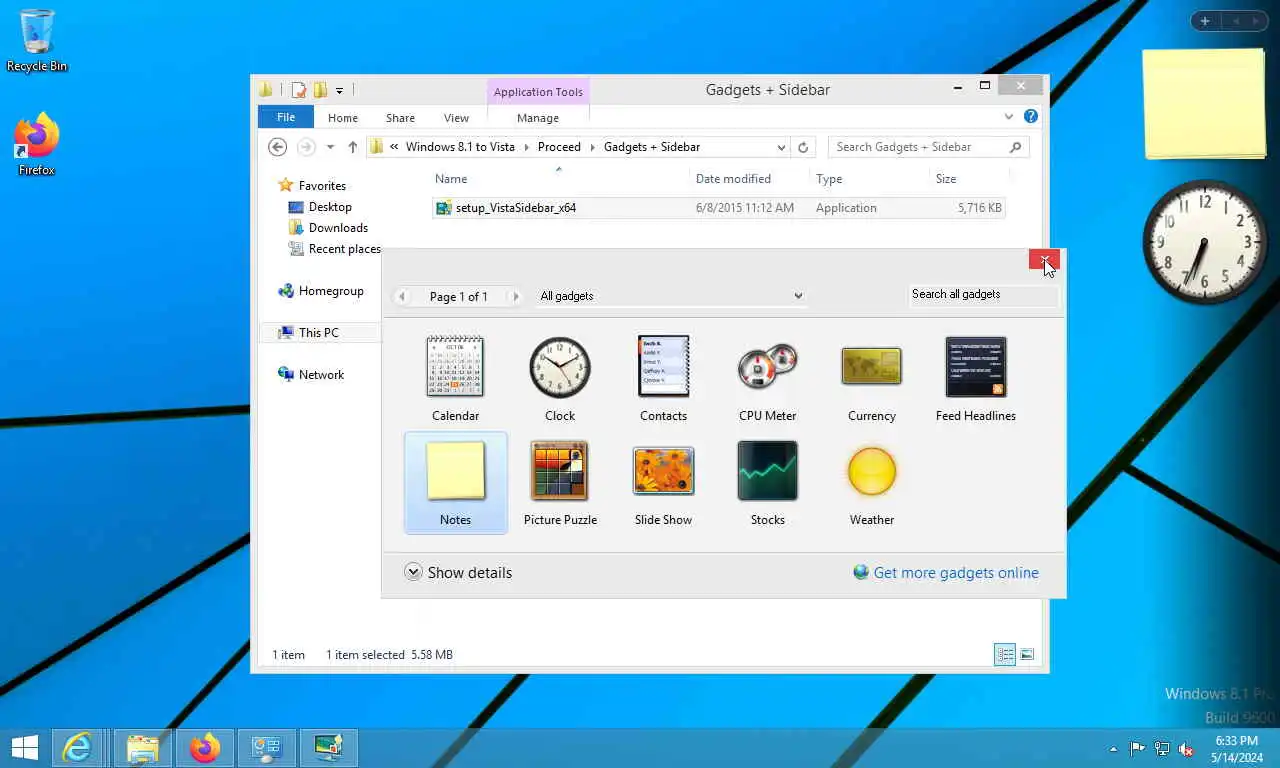Select the Notes gadget
1280x768 pixels.
pyautogui.click(x=455, y=483)
